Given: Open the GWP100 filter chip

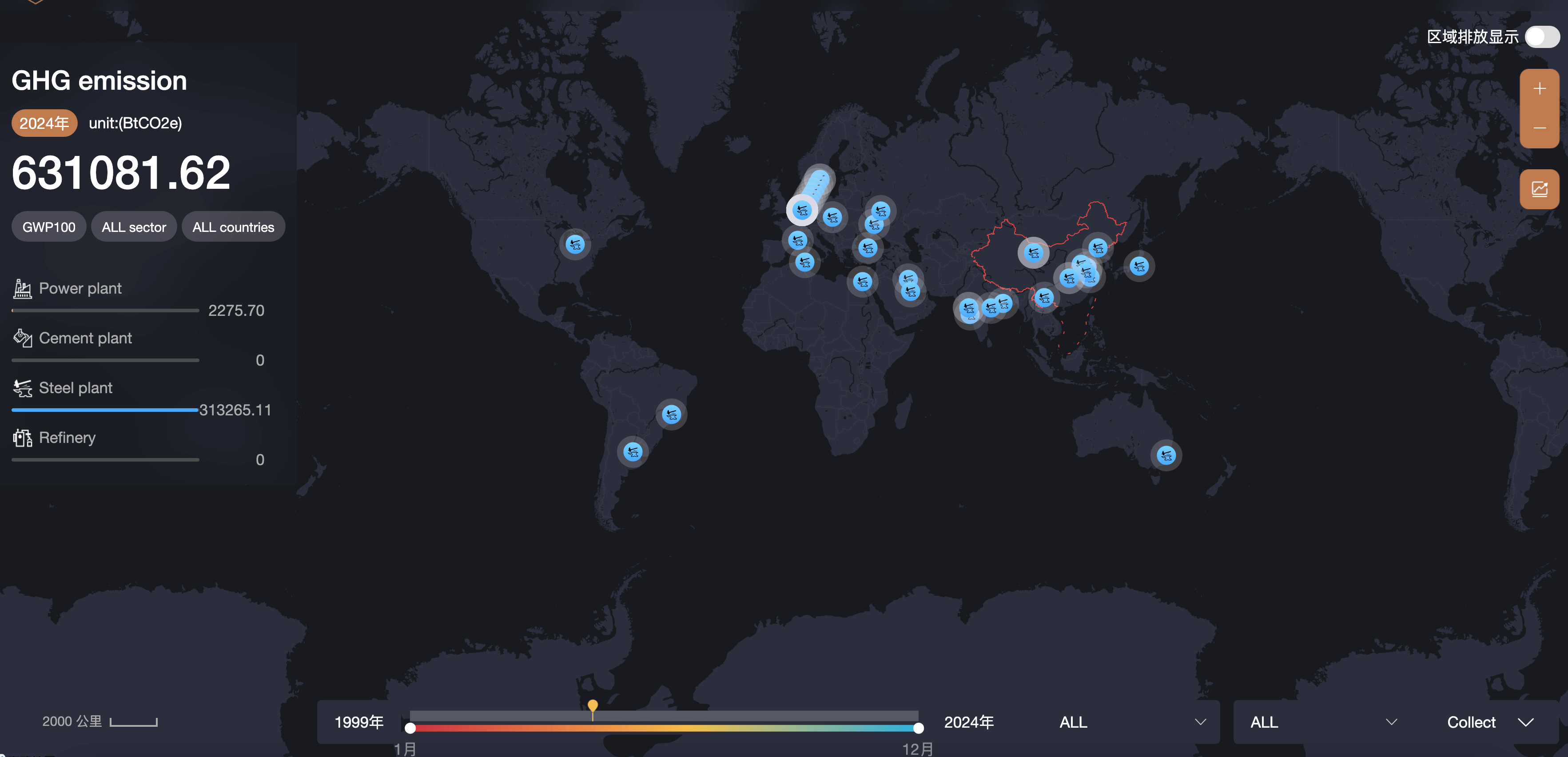Looking at the screenshot, I should point(49,227).
